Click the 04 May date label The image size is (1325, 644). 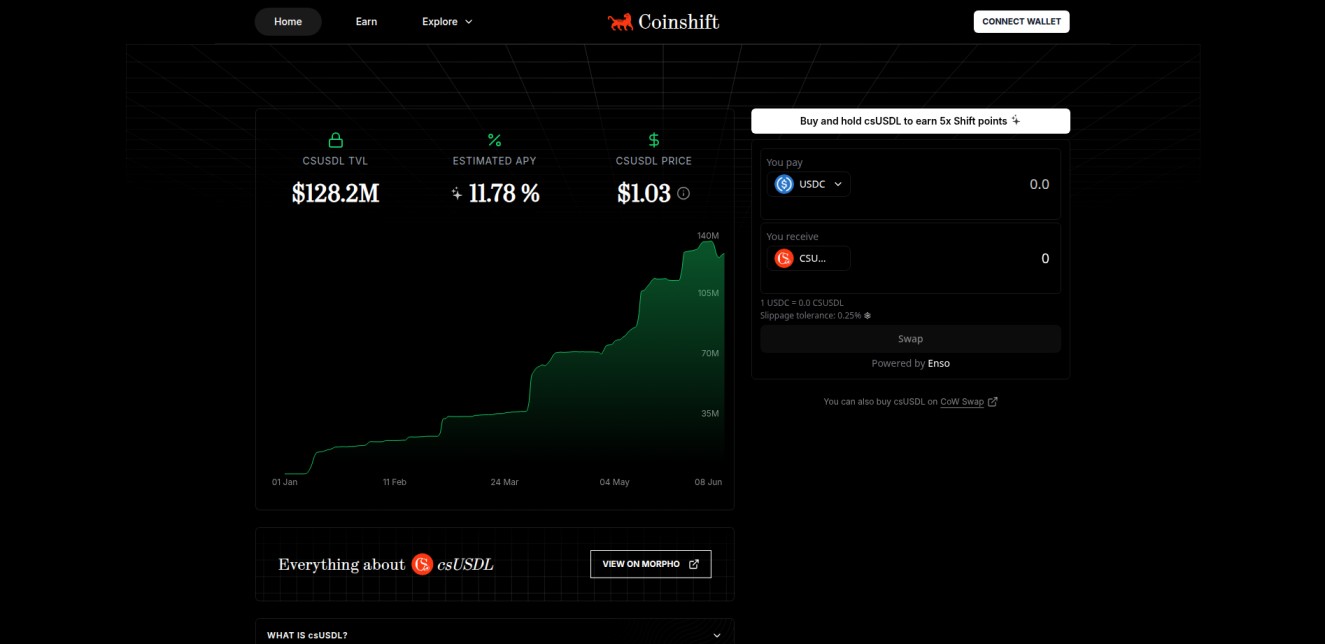click(x=614, y=482)
